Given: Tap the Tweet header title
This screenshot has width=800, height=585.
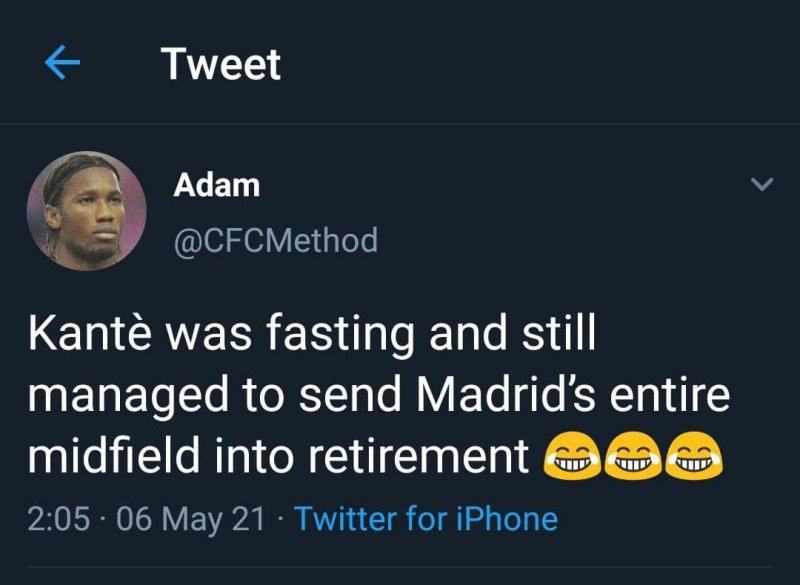Looking at the screenshot, I should (x=221, y=64).
